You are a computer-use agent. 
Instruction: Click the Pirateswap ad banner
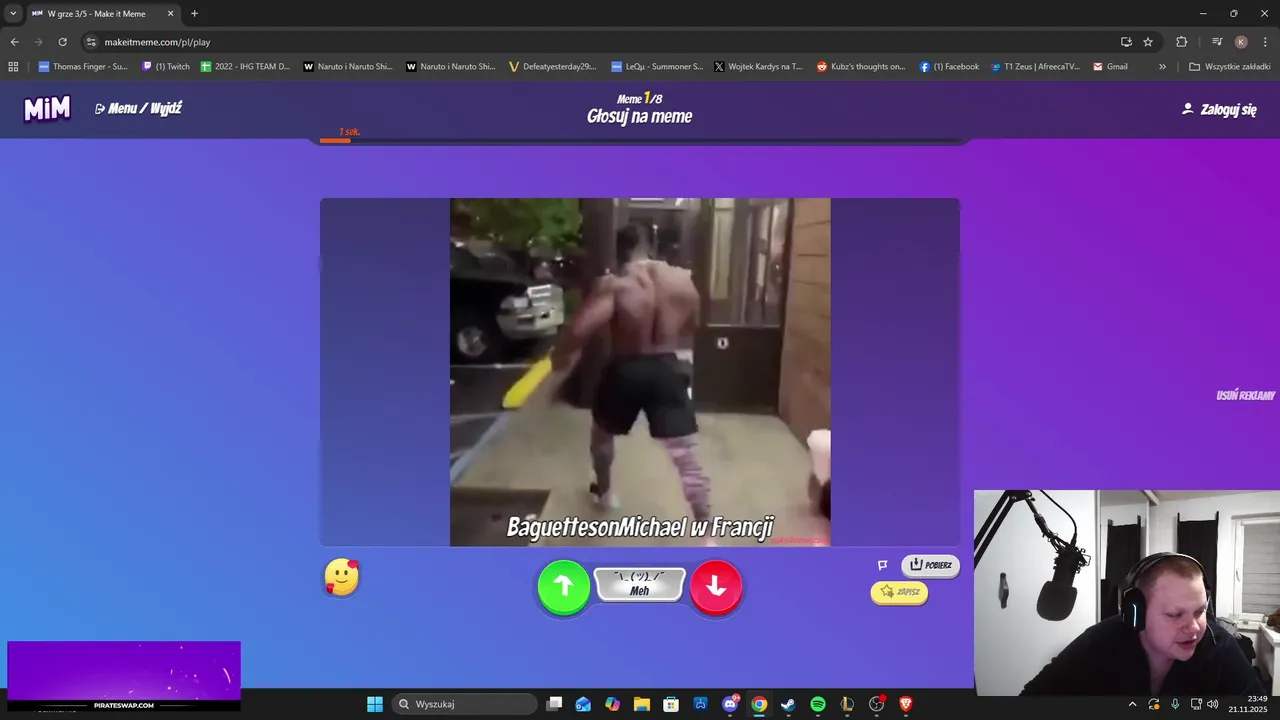(124, 675)
